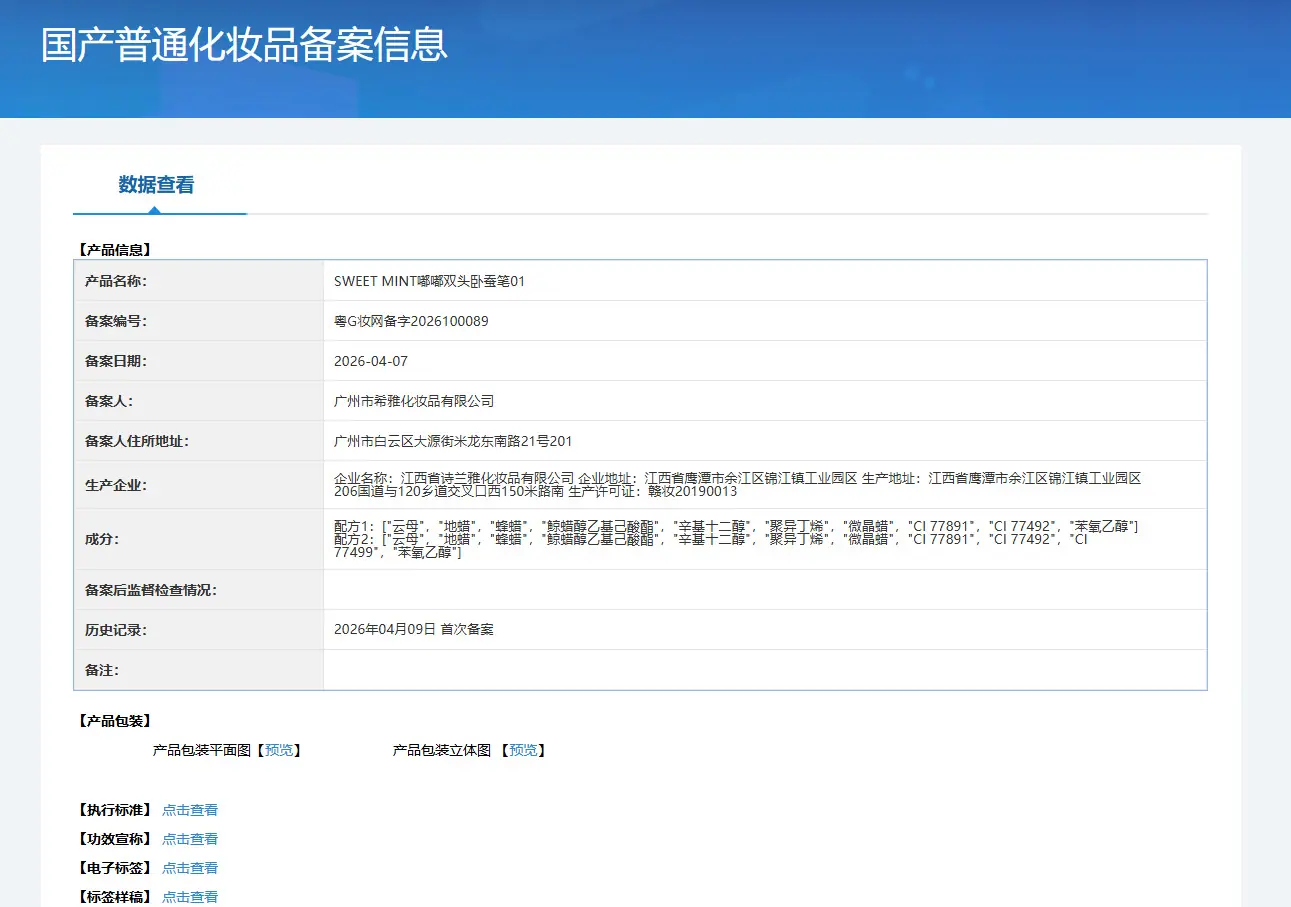Click the 【标签样稿】 label
Viewport: 1291px width, 907px height.
pos(114,897)
